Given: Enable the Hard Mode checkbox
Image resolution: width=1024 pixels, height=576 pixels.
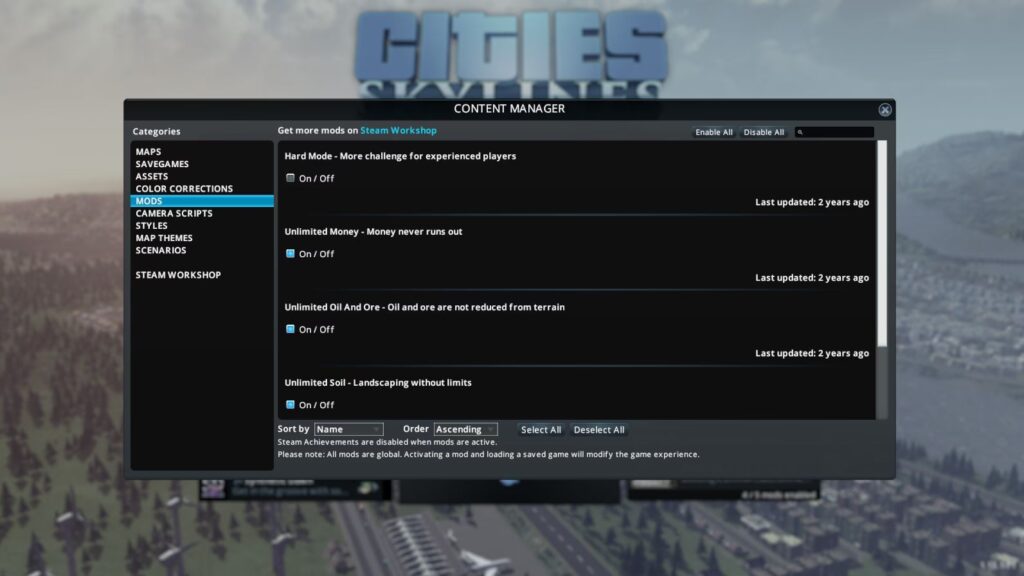Looking at the screenshot, I should (x=290, y=178).
